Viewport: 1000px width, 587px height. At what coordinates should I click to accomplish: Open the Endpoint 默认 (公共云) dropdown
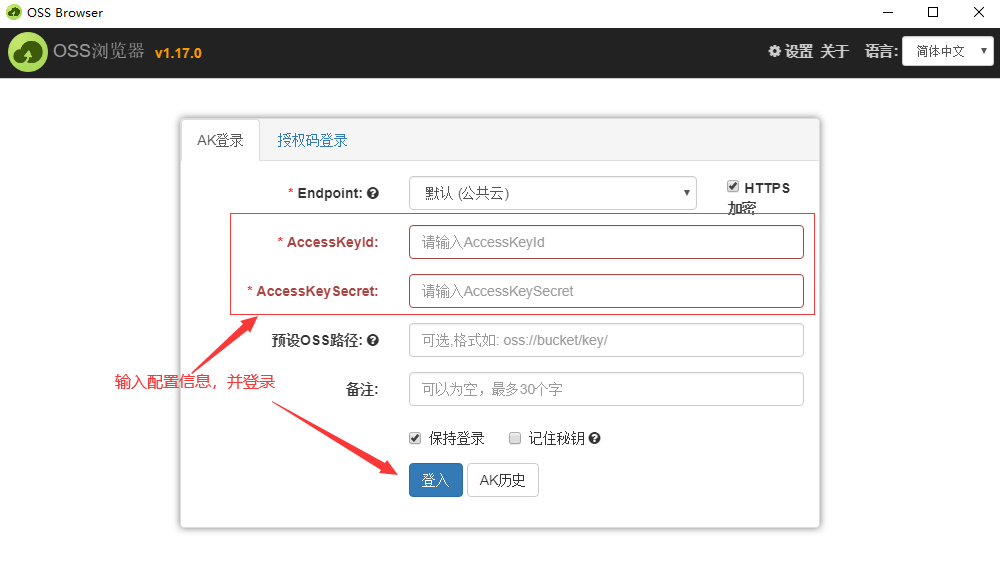552,193
